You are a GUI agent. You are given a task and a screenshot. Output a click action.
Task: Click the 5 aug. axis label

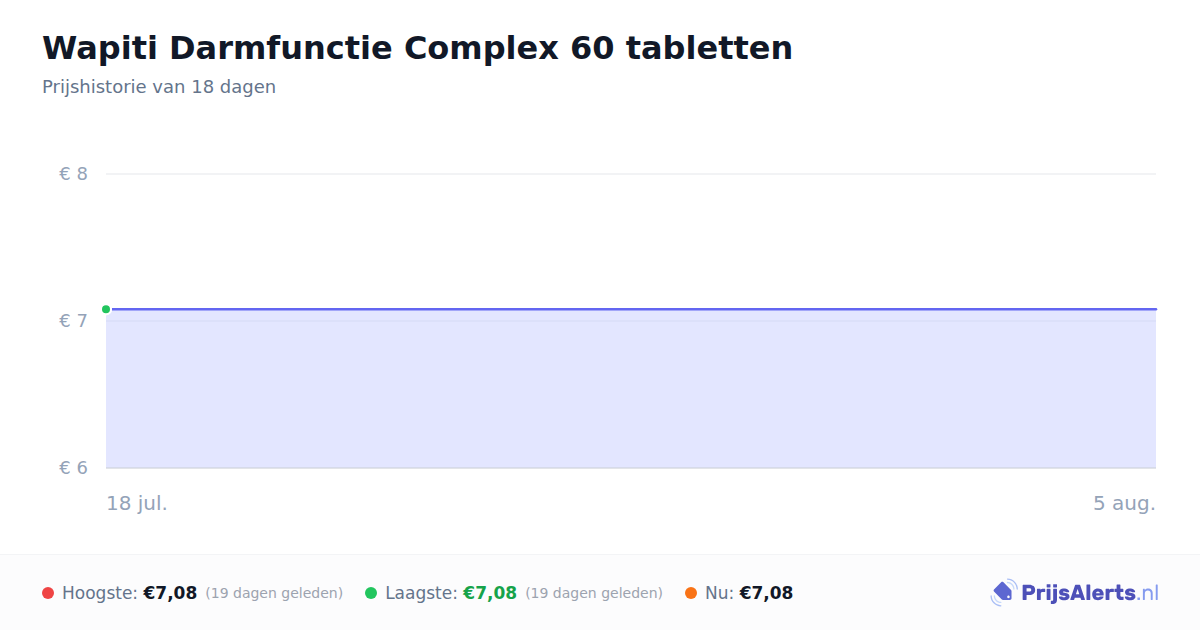[1124, 503]
